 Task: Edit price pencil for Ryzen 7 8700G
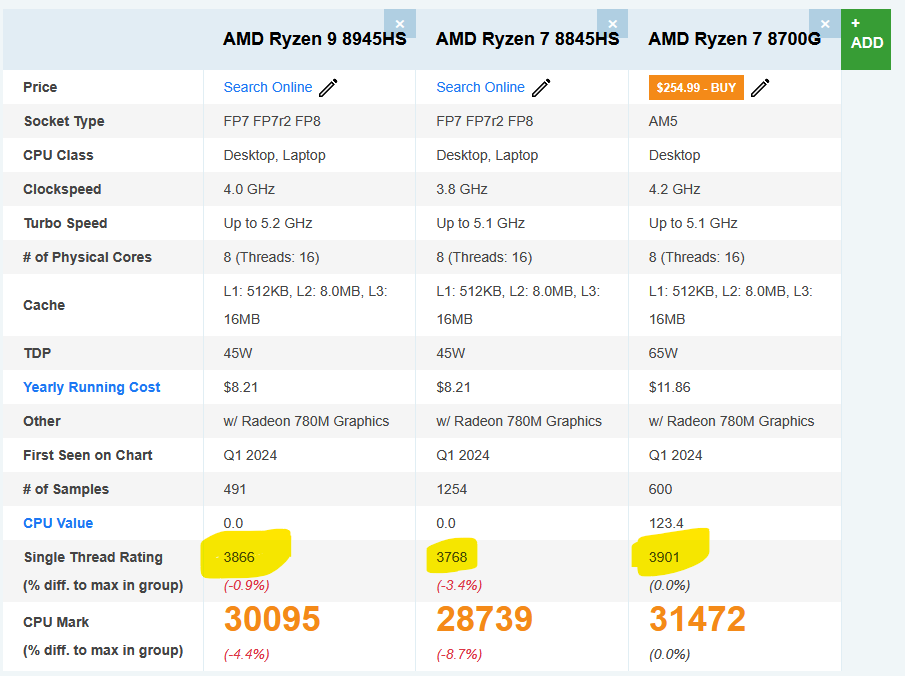[x=760, y=88]
